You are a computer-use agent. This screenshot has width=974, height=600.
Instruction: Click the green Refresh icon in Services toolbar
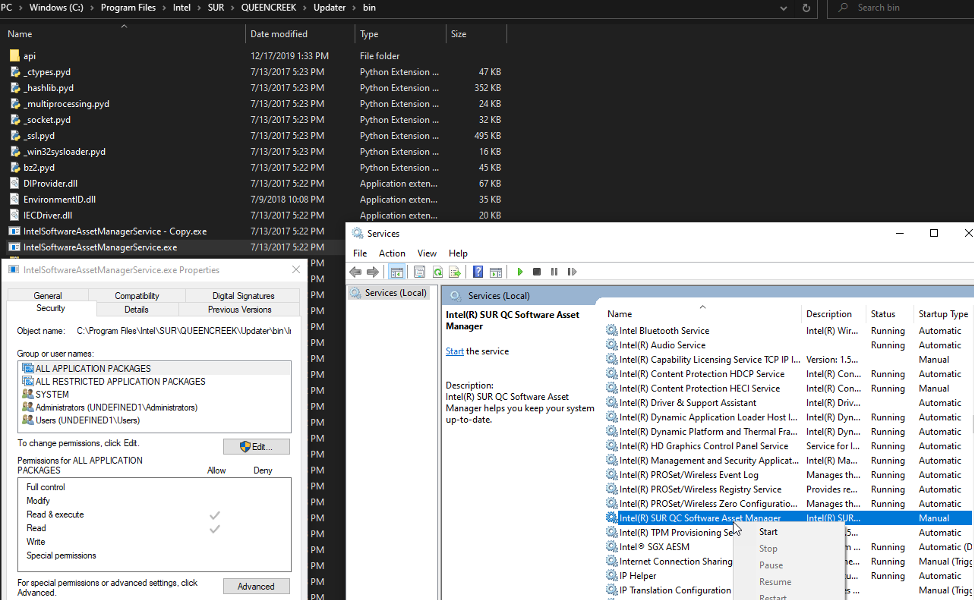tap(437, 272)
